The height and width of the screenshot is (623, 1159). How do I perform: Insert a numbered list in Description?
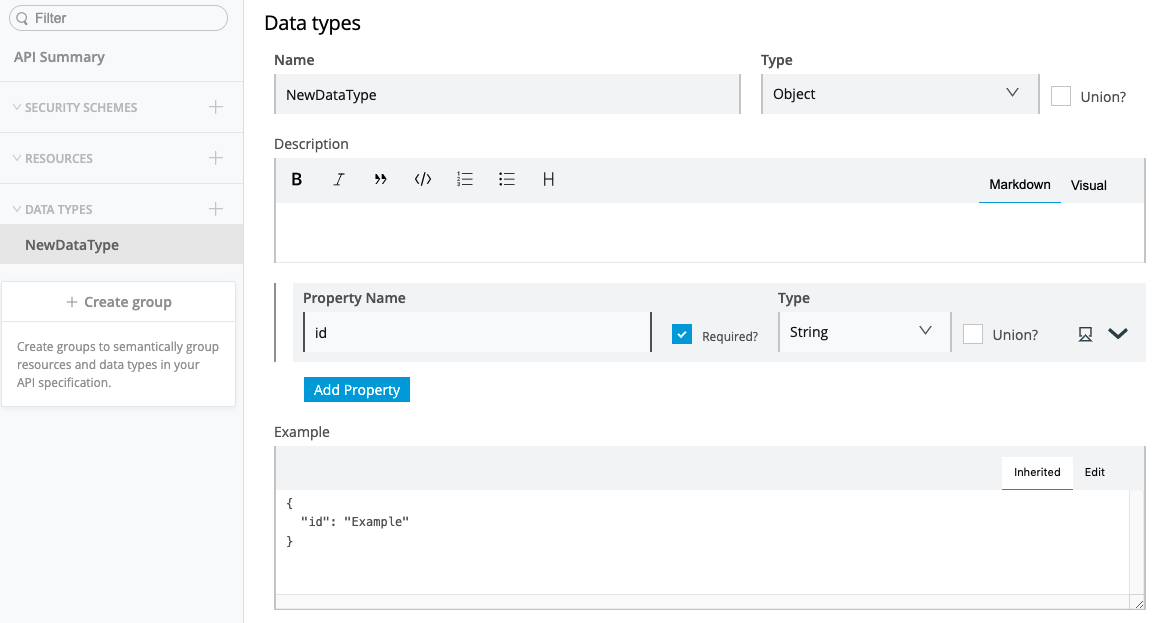tap(465, 180)
